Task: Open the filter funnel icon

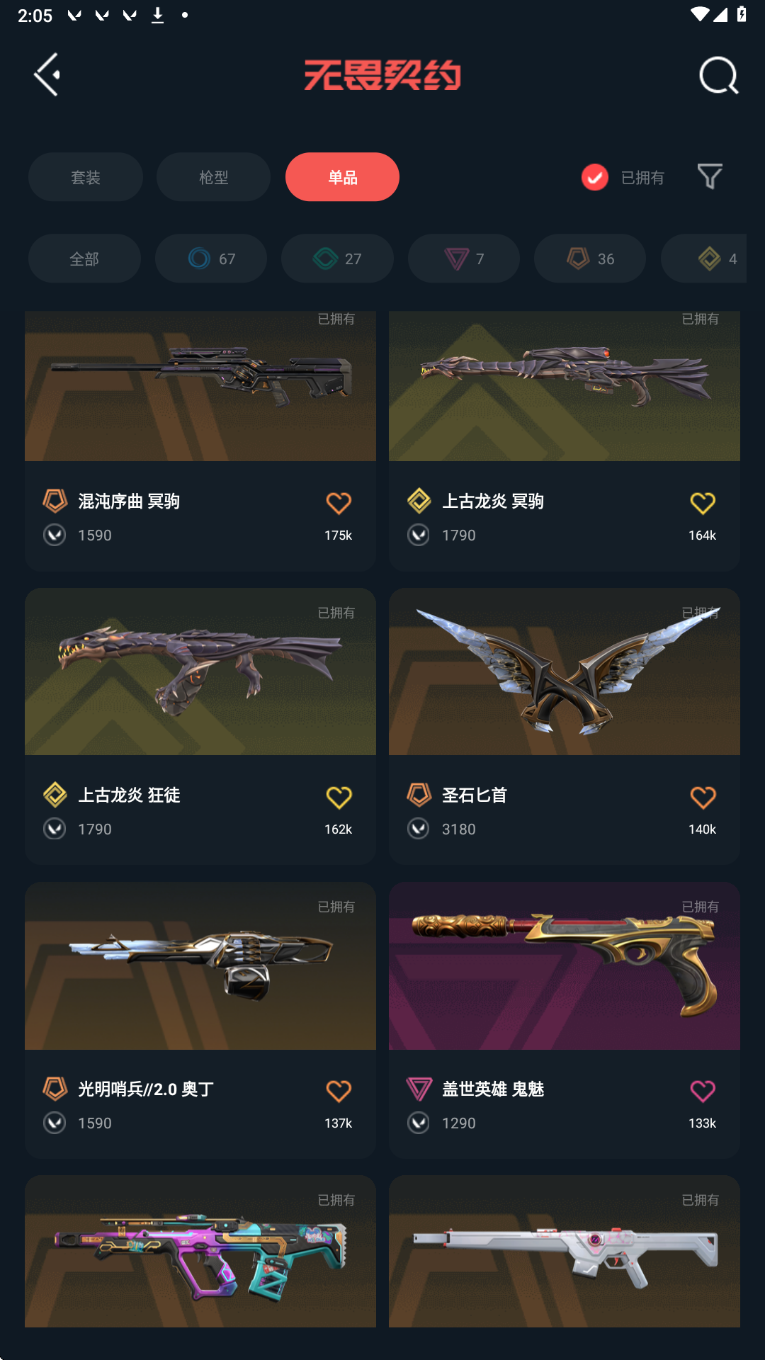Action: pos(710,177)
